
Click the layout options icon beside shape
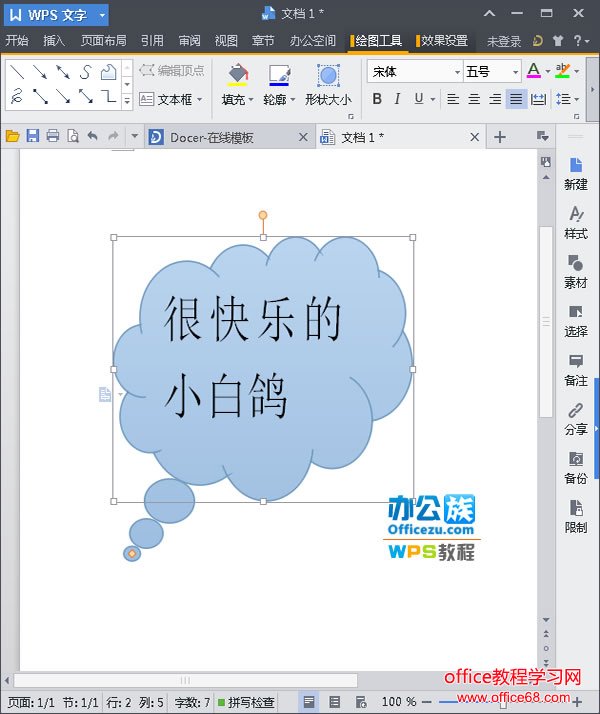click(x=105, y=394)
